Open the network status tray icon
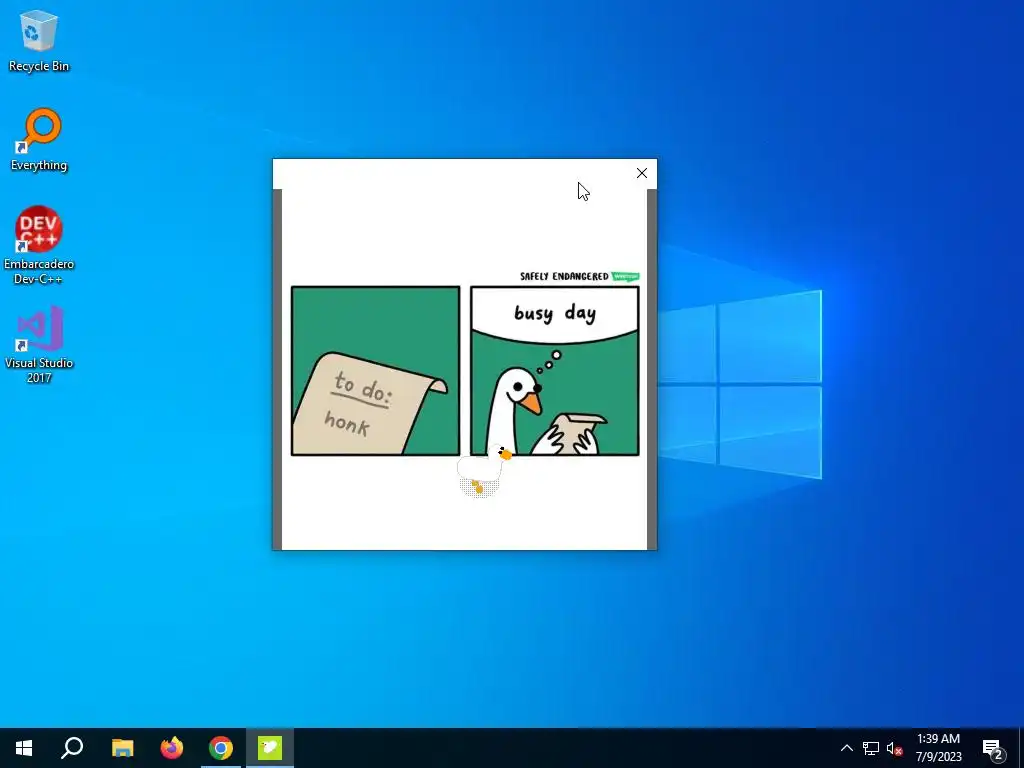Image resolution: width=1024 pixels, height=768 pixels. click(871, 748)
